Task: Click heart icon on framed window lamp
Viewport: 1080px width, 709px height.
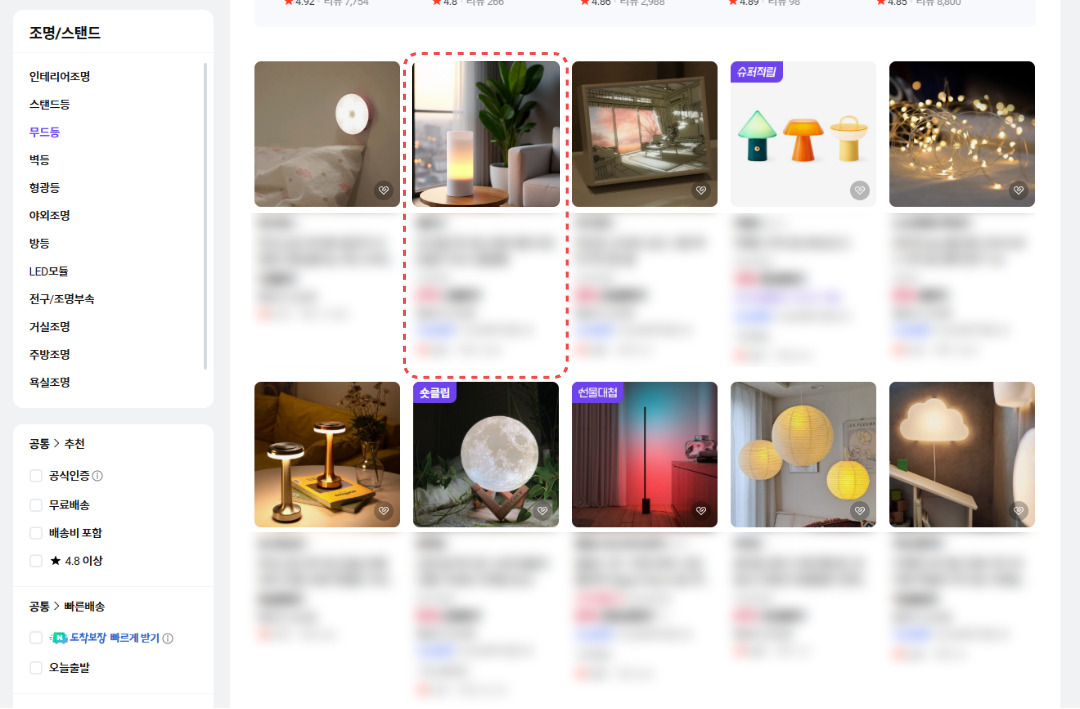Action: click(x=701, y=190)
